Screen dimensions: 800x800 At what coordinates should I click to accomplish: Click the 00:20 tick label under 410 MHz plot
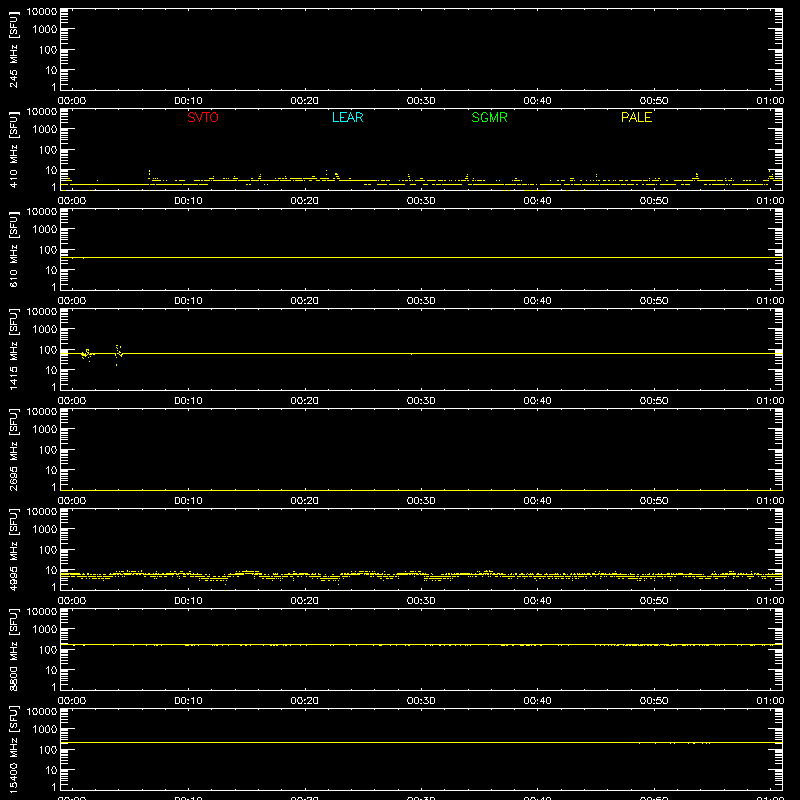pos(305,201)
